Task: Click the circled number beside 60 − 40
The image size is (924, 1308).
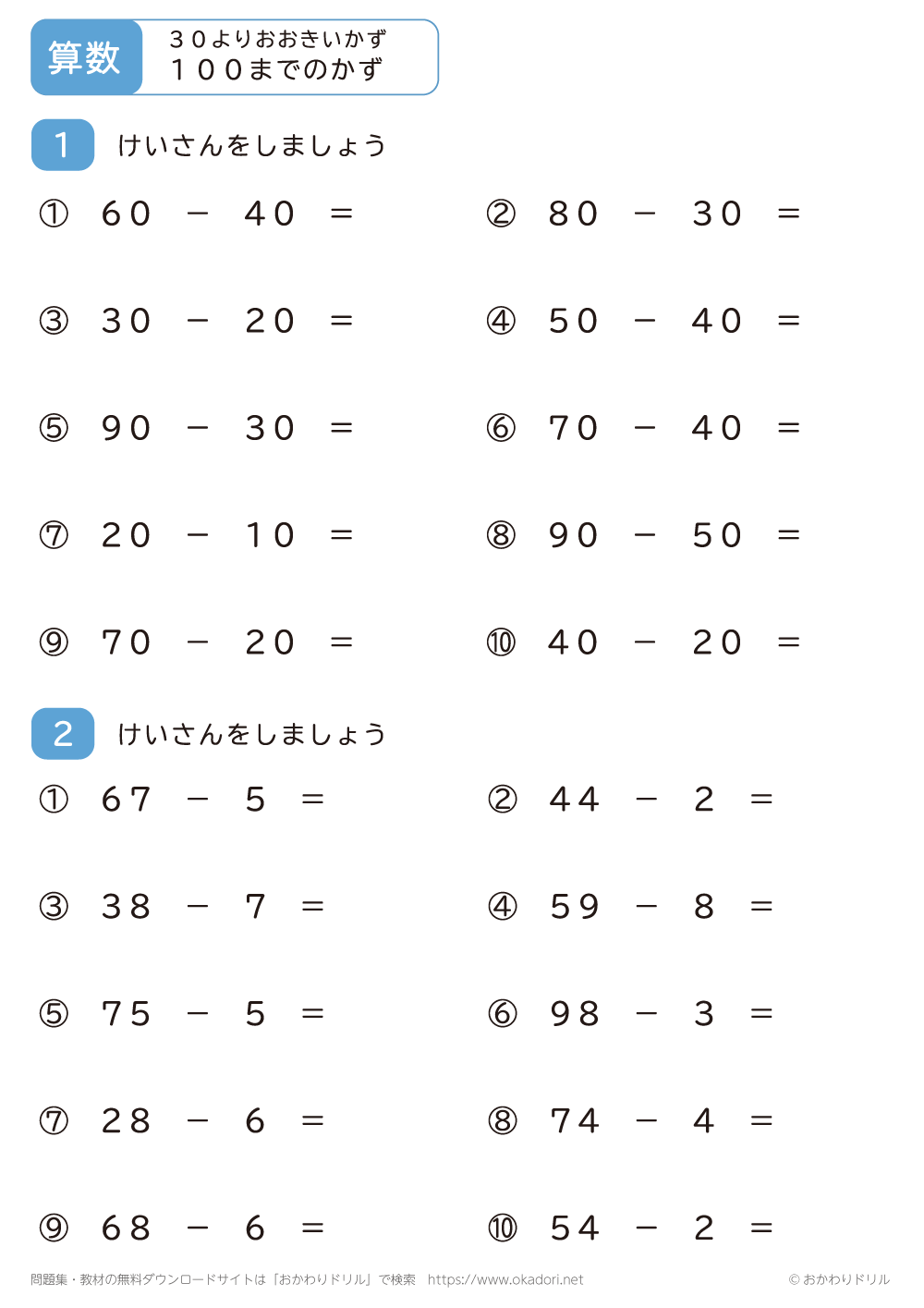Action: tap(54, 214)
